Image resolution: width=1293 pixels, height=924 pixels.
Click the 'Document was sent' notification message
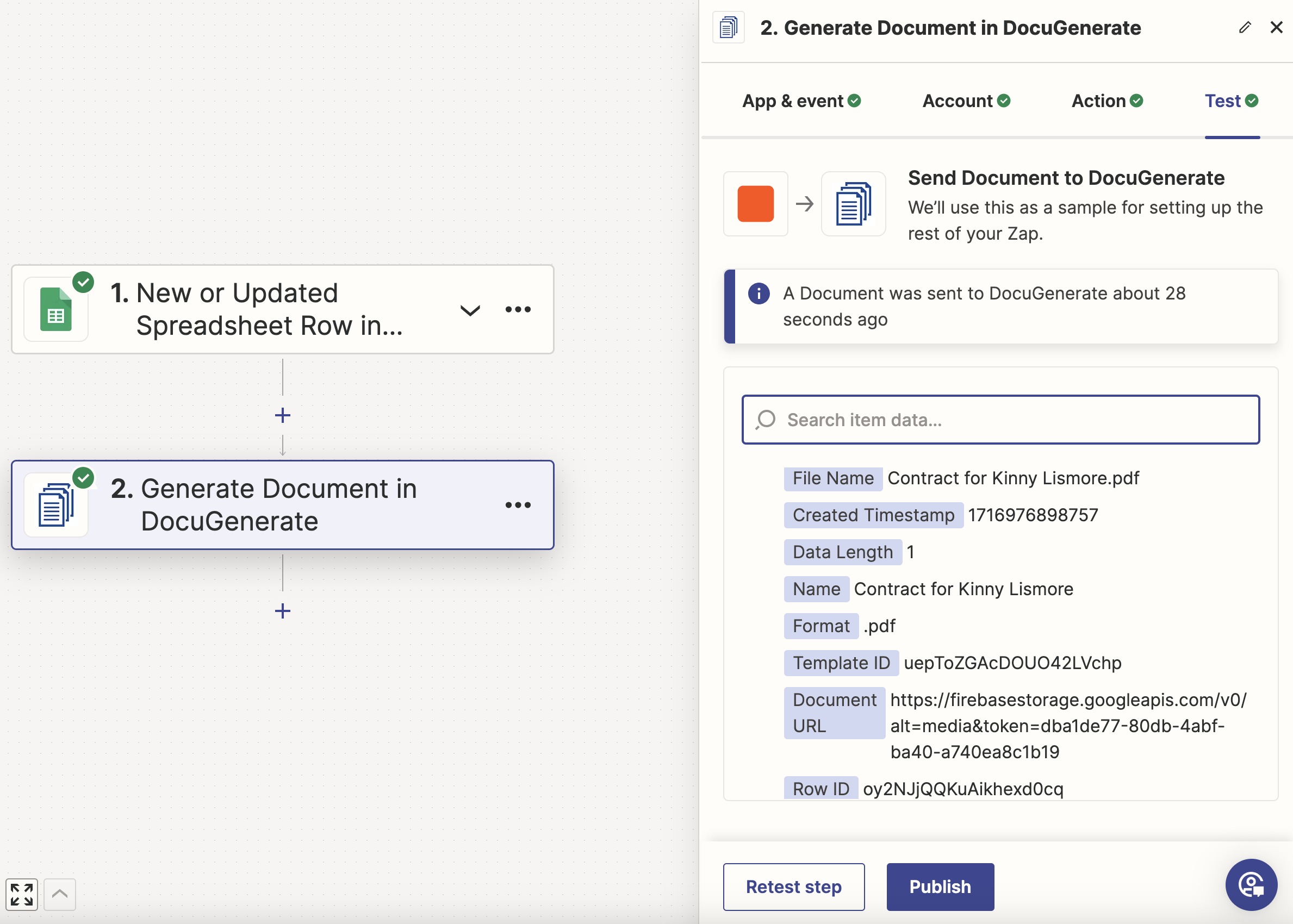pyautogui.click(x=984, y=307)
